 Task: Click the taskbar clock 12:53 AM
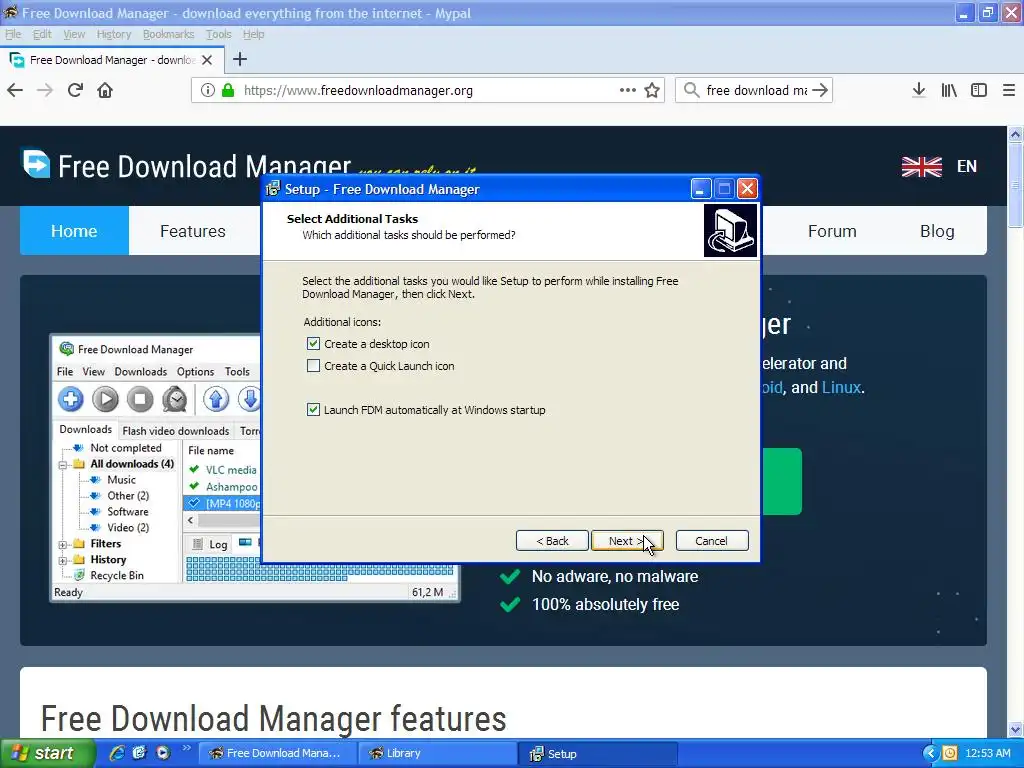[988, 753]
